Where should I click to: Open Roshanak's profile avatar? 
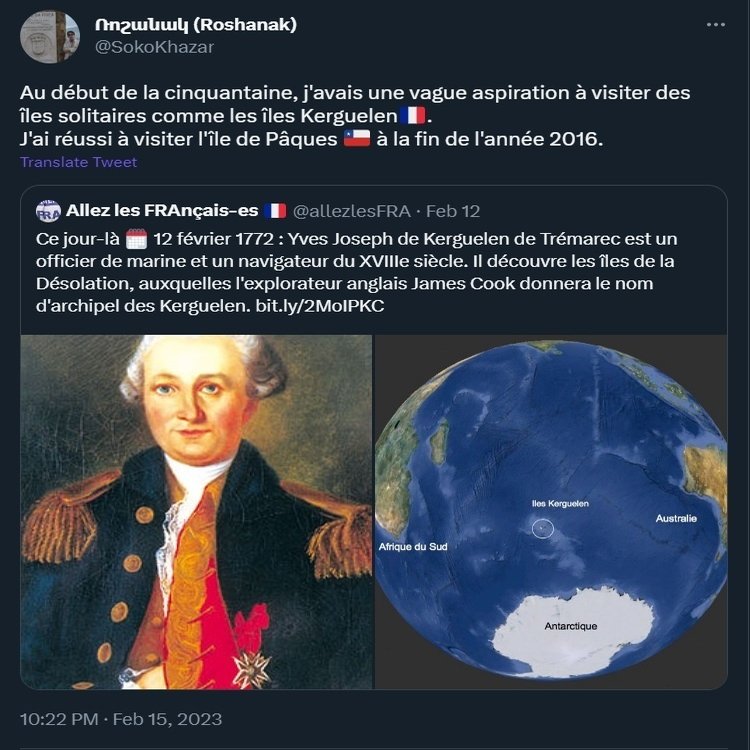pos(50,37)
